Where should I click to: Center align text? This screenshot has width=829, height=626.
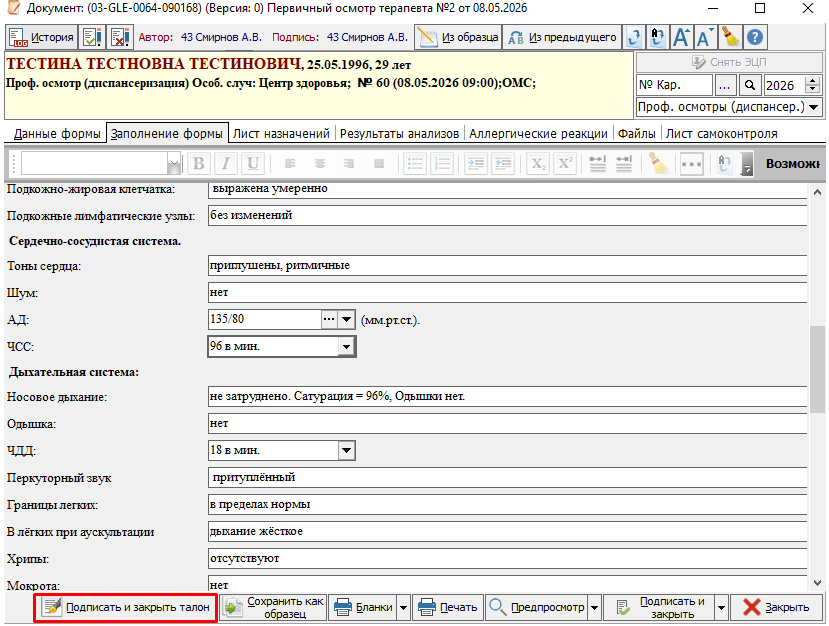(x=319, y=164)
